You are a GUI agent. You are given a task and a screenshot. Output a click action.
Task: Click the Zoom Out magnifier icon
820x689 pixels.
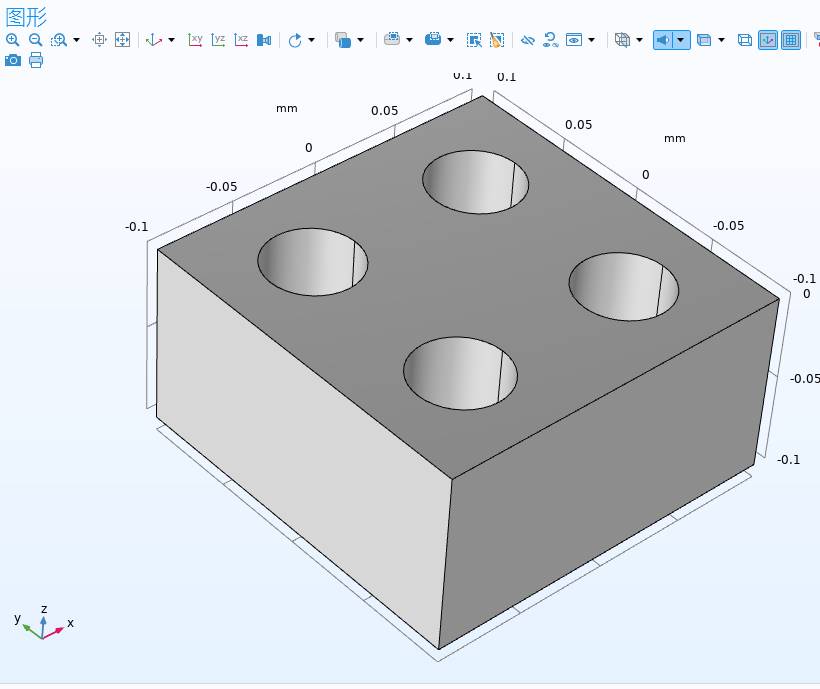coord(35,40)
